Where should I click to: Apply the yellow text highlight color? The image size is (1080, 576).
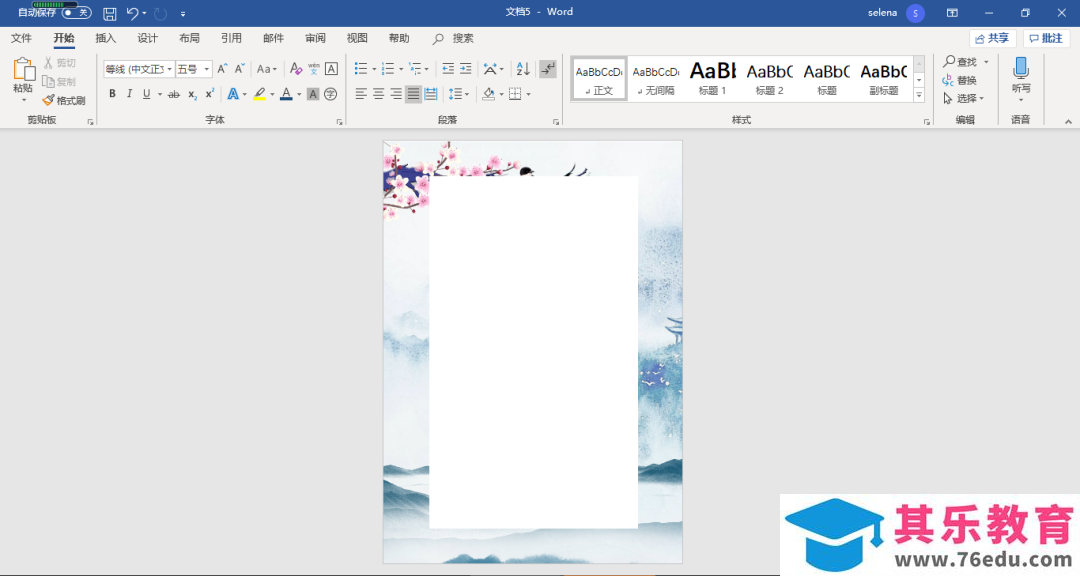point(260,94)
